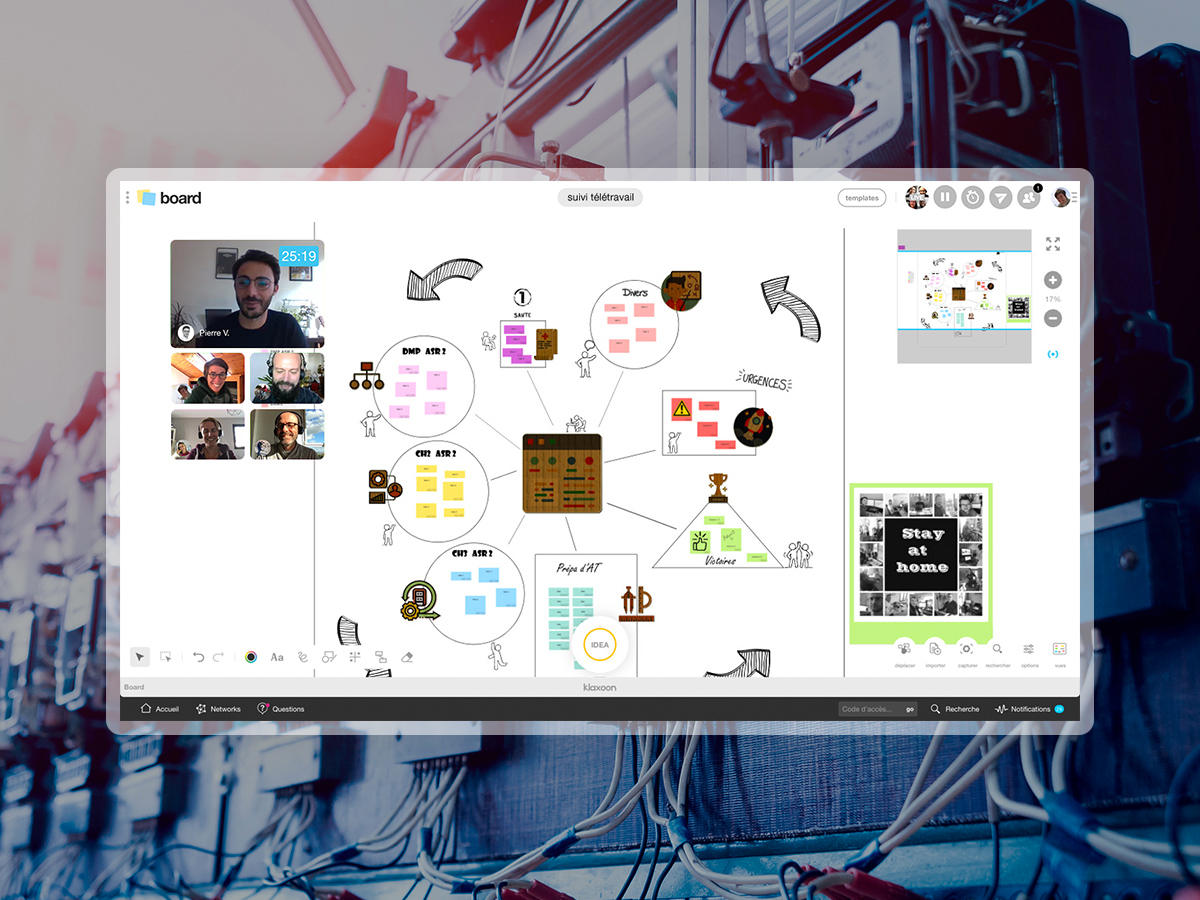Go to Accueil home
The image size is (1200, 900).
coord(160,709)
